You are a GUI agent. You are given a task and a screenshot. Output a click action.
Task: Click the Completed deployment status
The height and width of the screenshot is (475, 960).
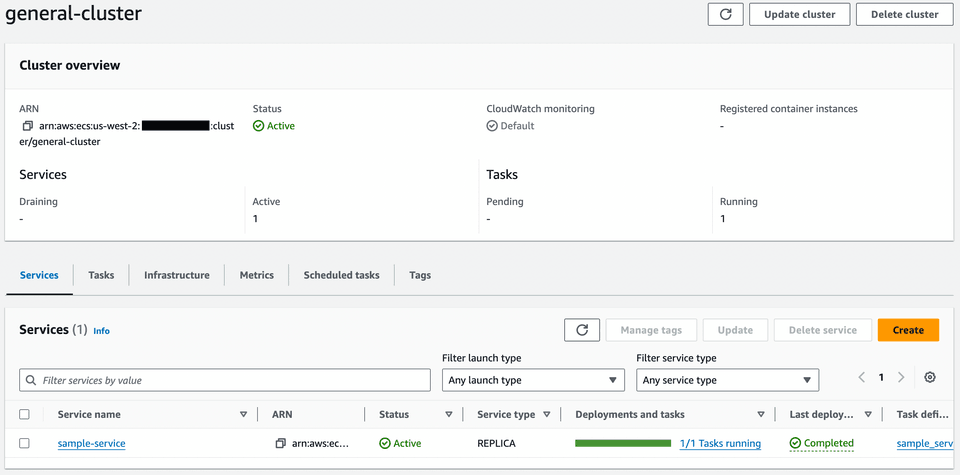[x=822, y=443]
